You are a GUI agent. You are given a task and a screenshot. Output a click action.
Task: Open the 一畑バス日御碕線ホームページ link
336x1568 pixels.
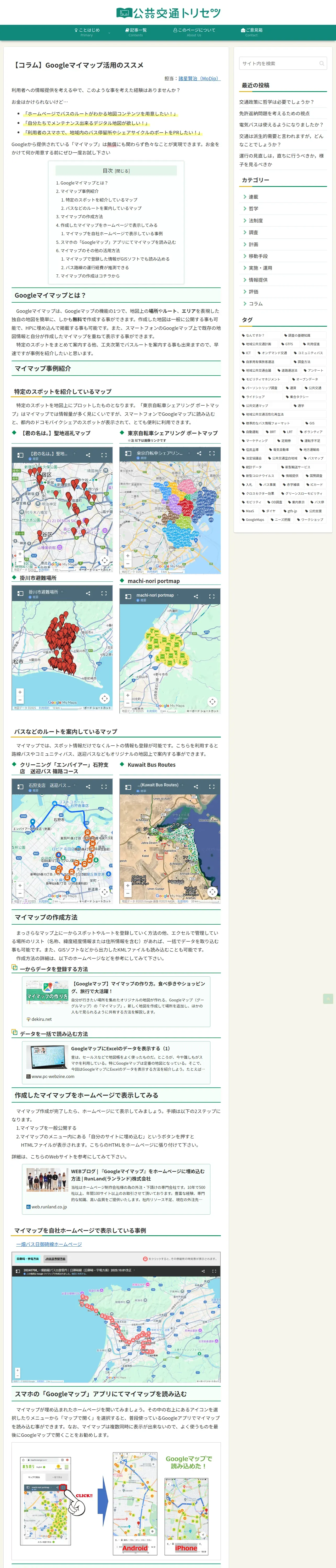[x=49, y=1244]
